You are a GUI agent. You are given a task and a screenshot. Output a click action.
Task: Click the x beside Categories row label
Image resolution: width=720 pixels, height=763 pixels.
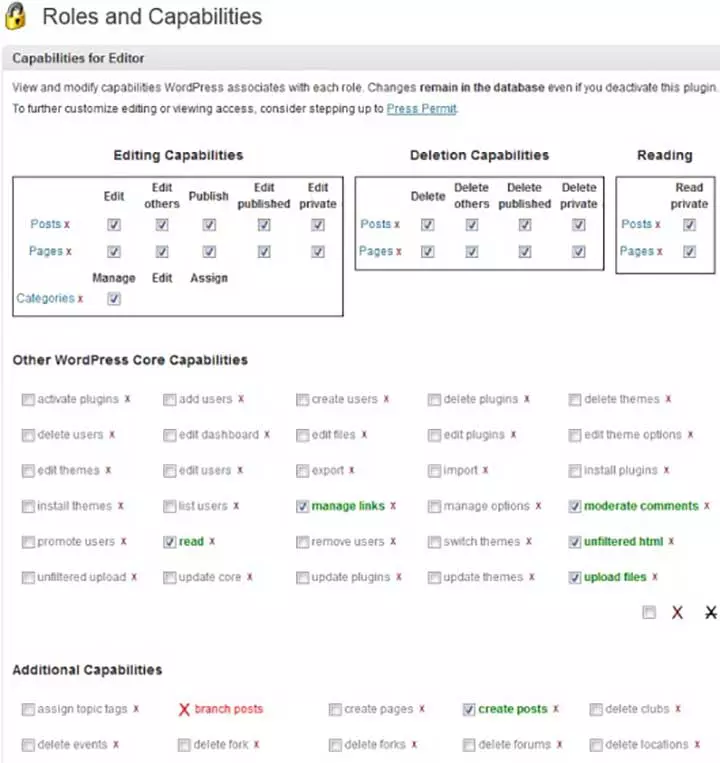(x=80, y=299)
